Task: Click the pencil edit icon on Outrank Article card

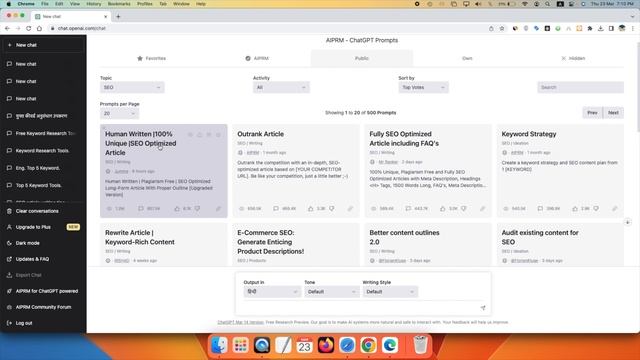Action: tap(350, 209)
